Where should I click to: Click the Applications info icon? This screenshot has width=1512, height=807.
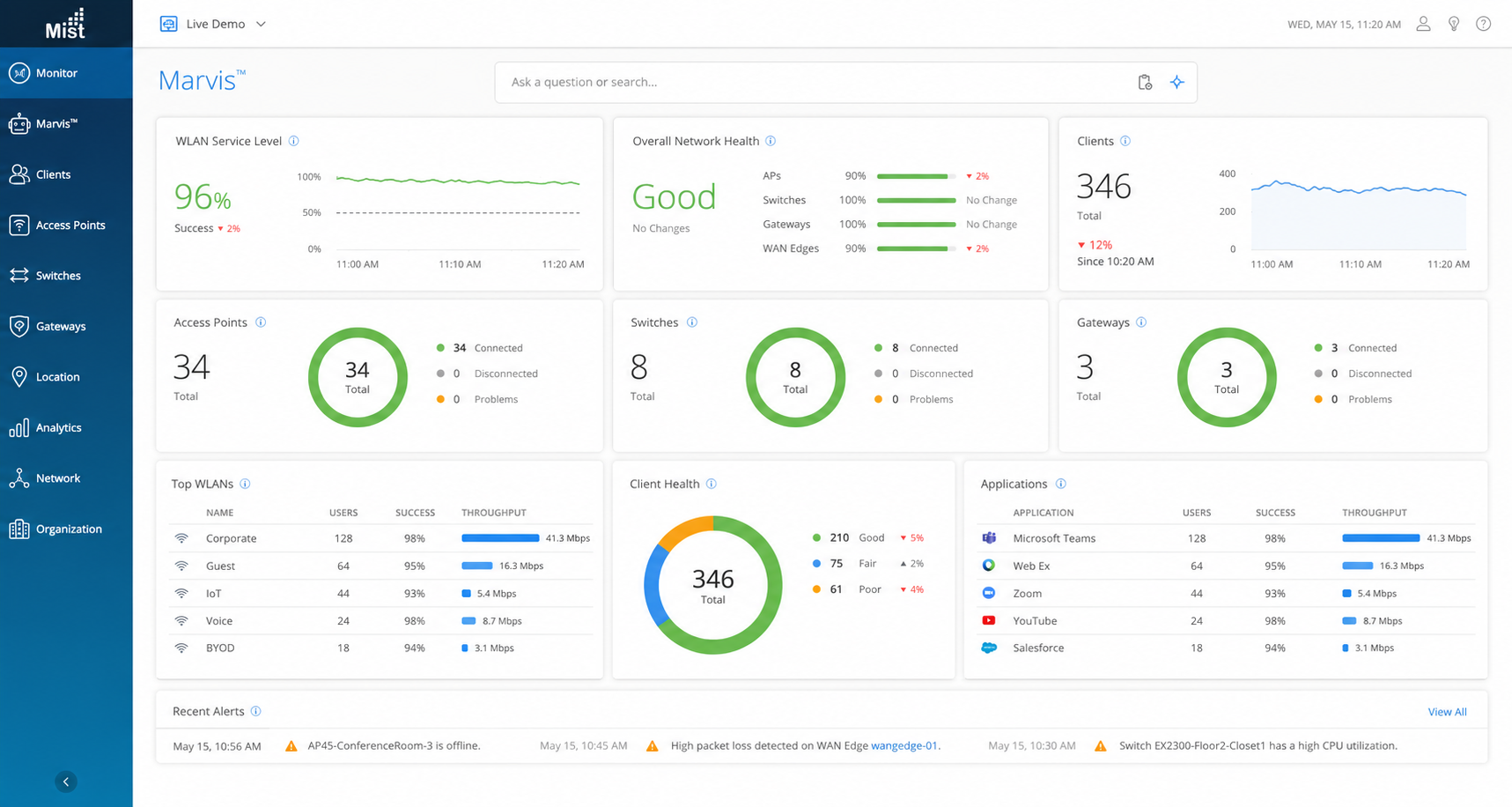tap(1061, 484)
